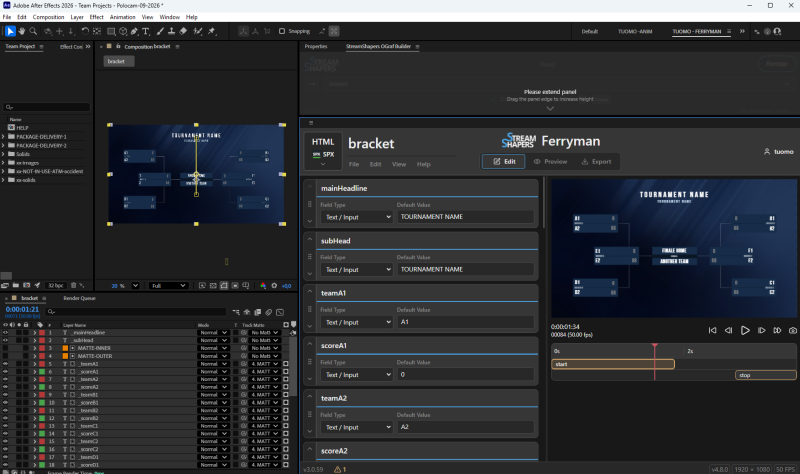This screenshot has width=800, height=474.
Task: Select the Brush tool
Action: (160, 31)
